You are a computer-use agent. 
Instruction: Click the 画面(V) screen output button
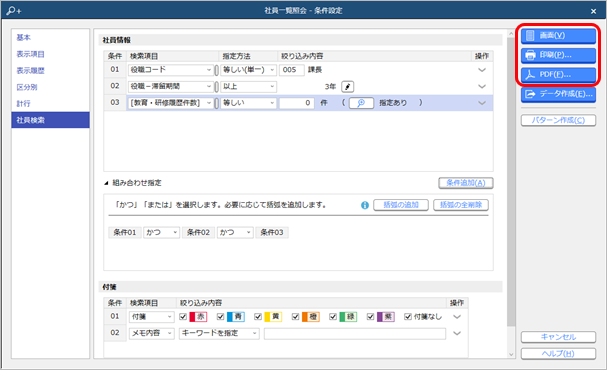coord(558,36)
